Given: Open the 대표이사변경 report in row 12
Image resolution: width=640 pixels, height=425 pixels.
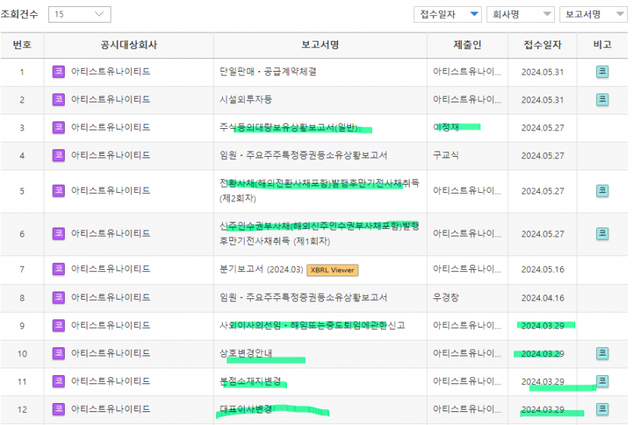Looking at the screenshot, I should coord(246,409).
